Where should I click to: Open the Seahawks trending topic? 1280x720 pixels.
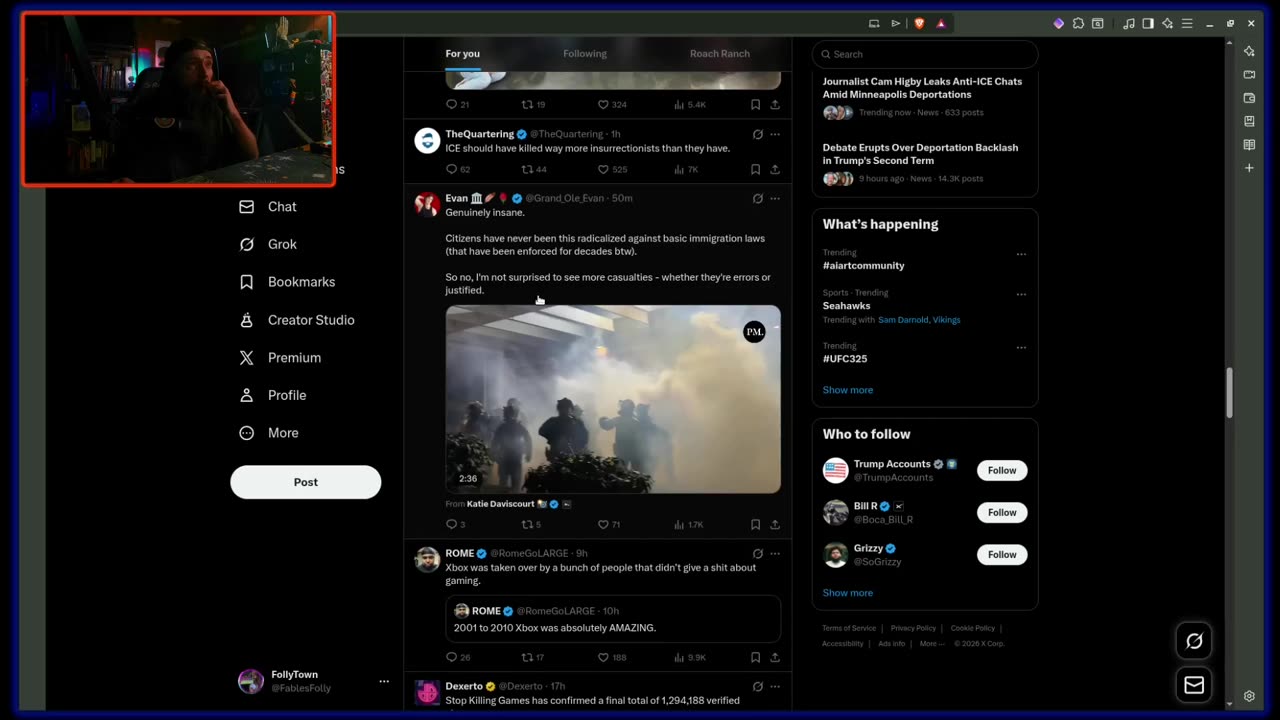846,306
